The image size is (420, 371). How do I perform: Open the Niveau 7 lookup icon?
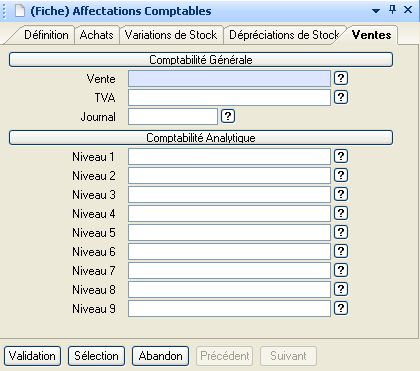click(341, 270)
